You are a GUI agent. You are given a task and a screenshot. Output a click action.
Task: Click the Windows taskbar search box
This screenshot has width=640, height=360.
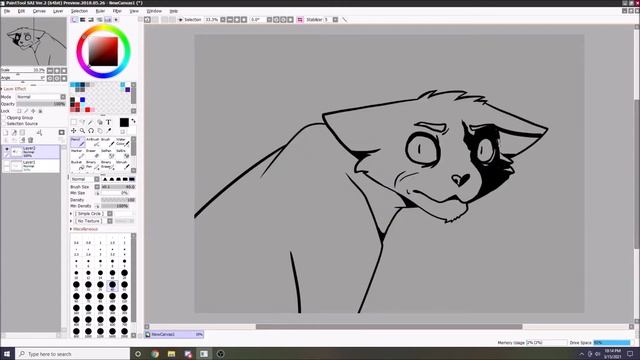pos(73,354)
